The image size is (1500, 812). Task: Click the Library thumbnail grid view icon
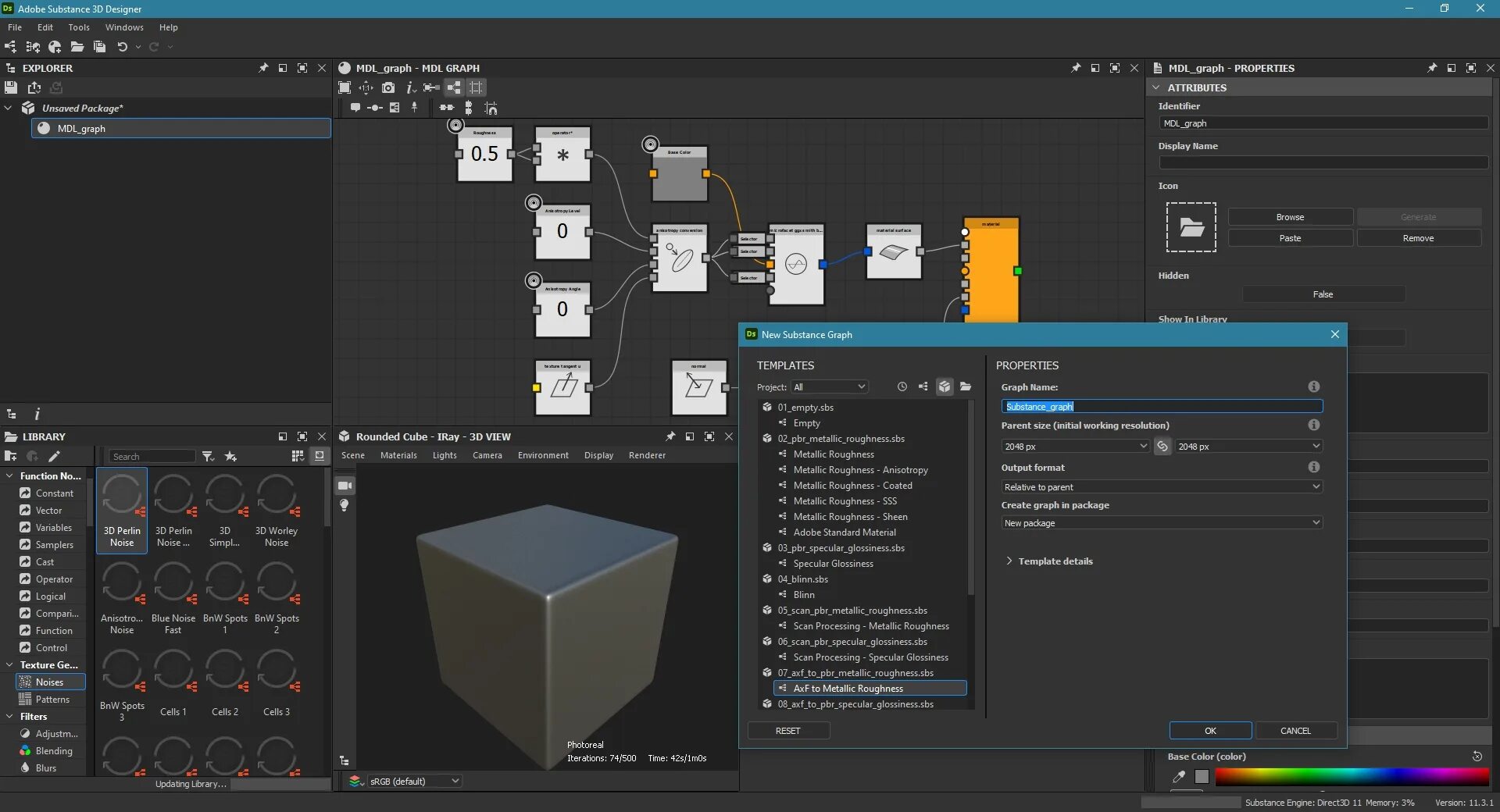click(x=298, y=456)
